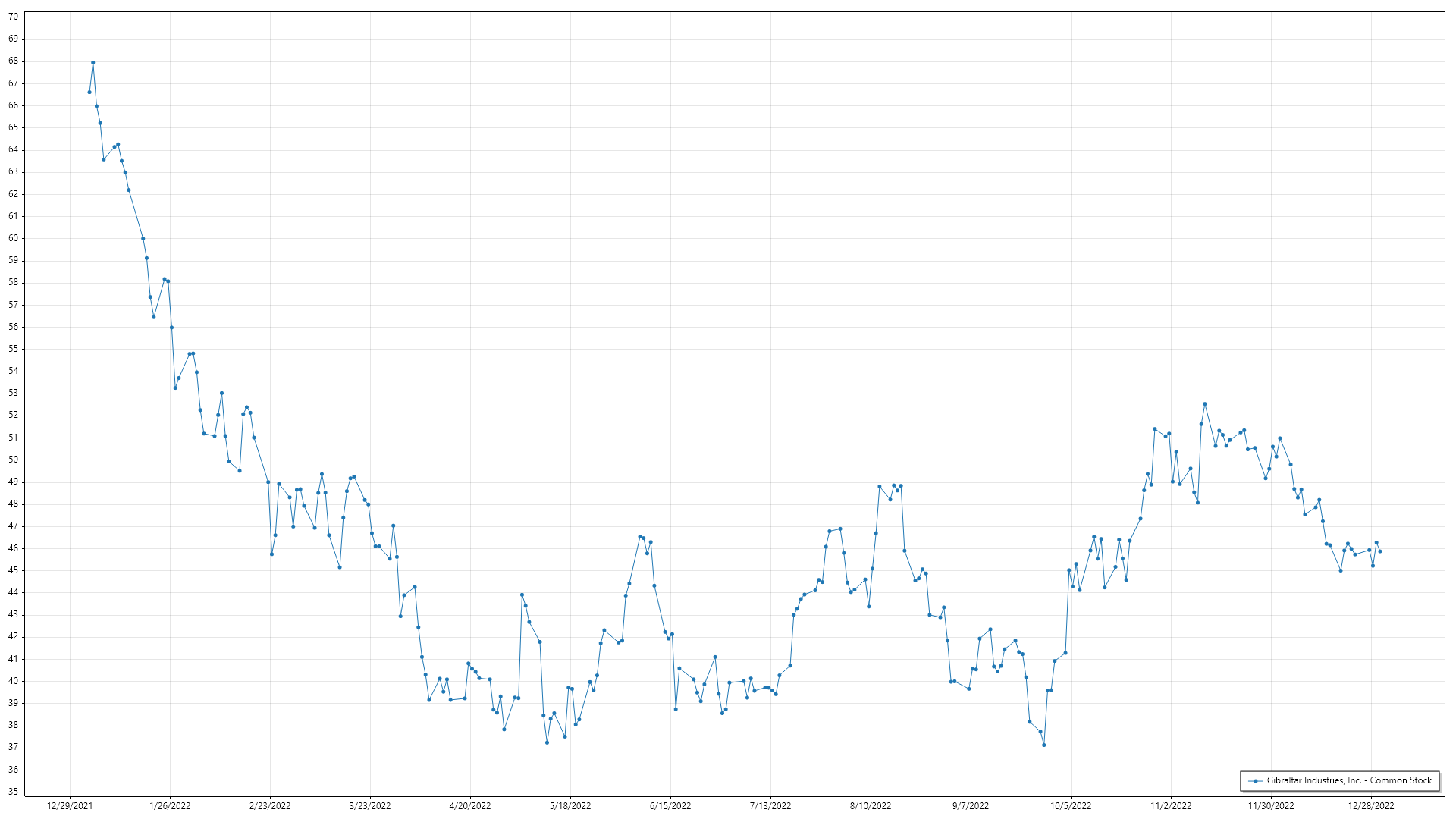
Task: Click the first data point of the series
Action: click(89, 92)
